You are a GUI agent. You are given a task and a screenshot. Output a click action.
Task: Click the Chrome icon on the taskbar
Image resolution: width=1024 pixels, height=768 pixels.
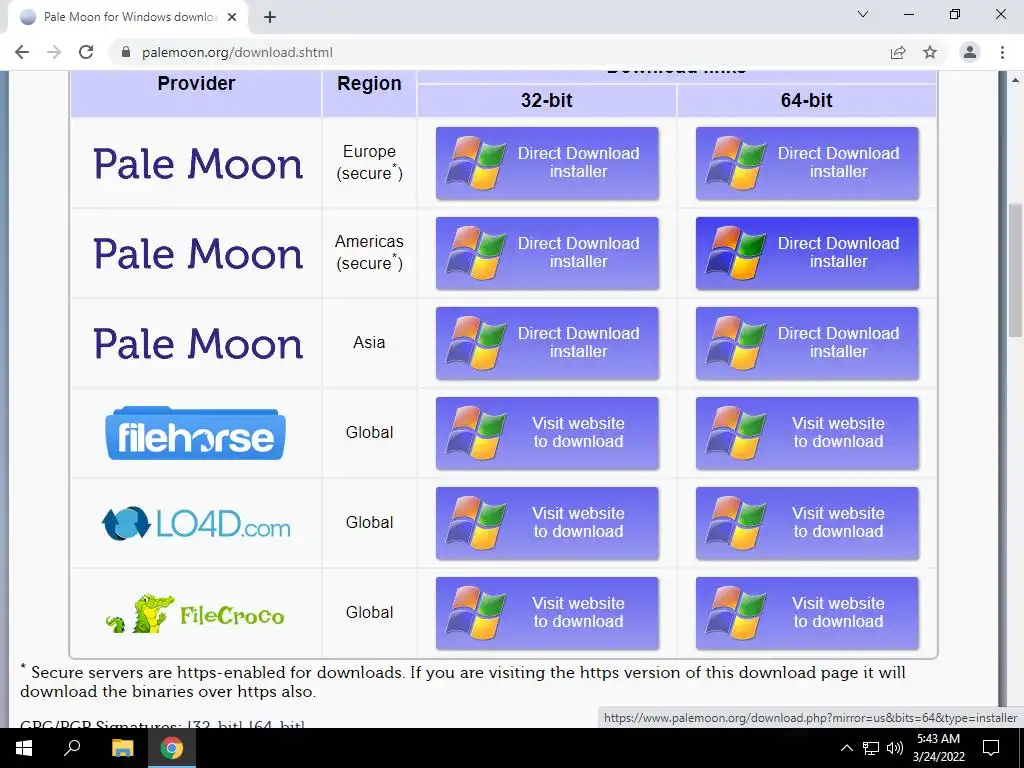pos(172,748)
